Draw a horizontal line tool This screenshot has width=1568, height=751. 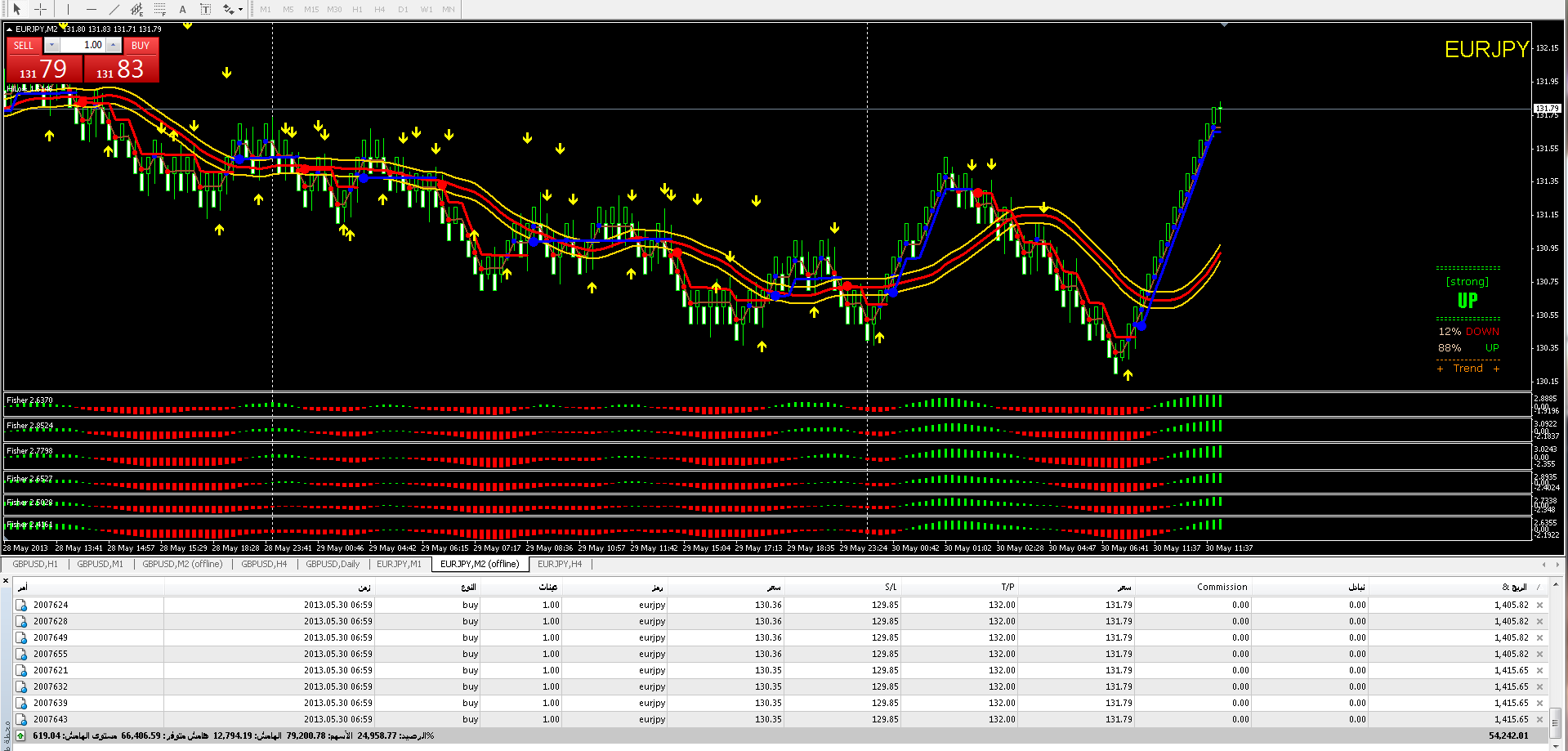tap(91, 9)
